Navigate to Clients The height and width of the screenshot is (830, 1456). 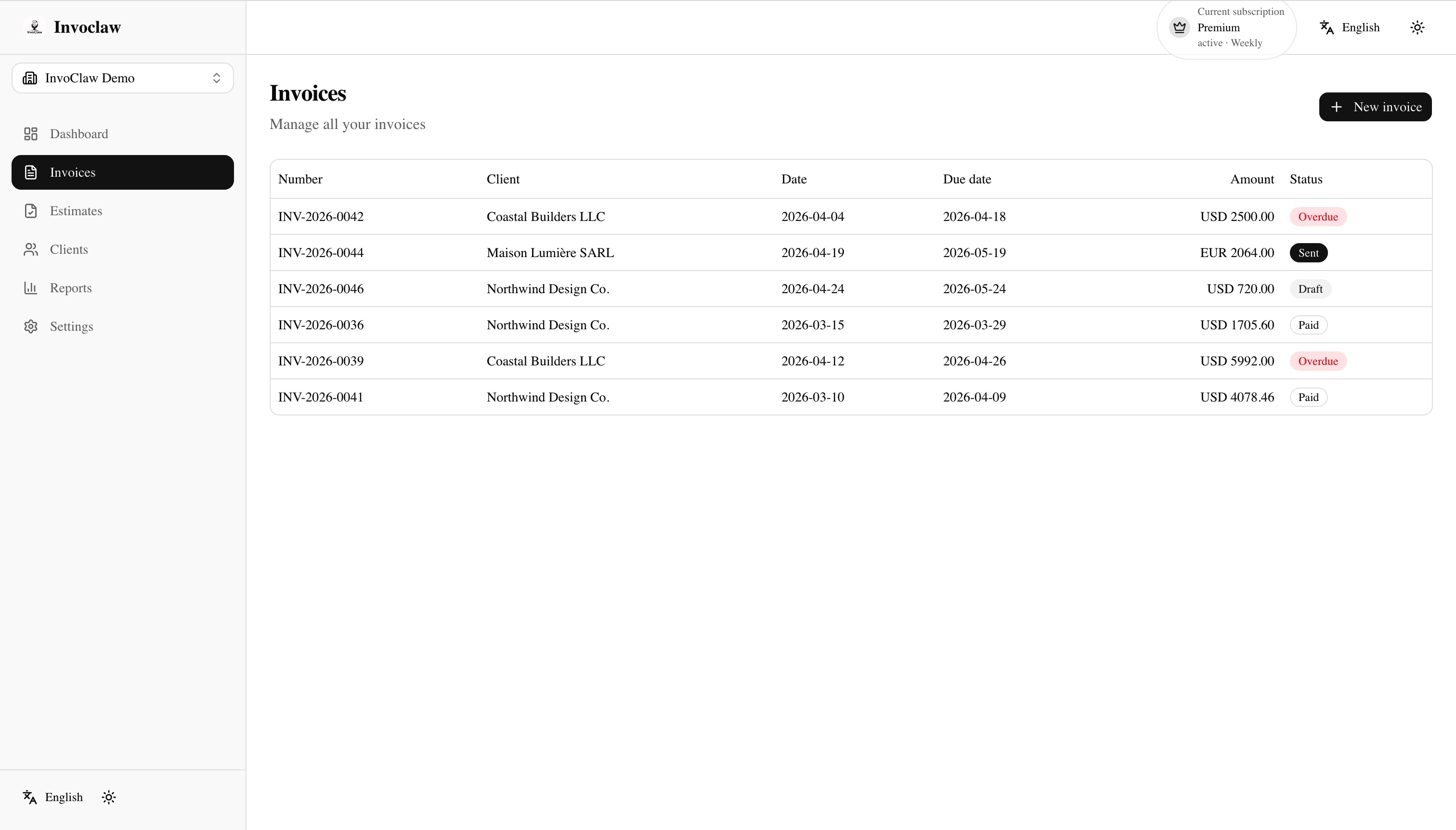coord(123,249)
